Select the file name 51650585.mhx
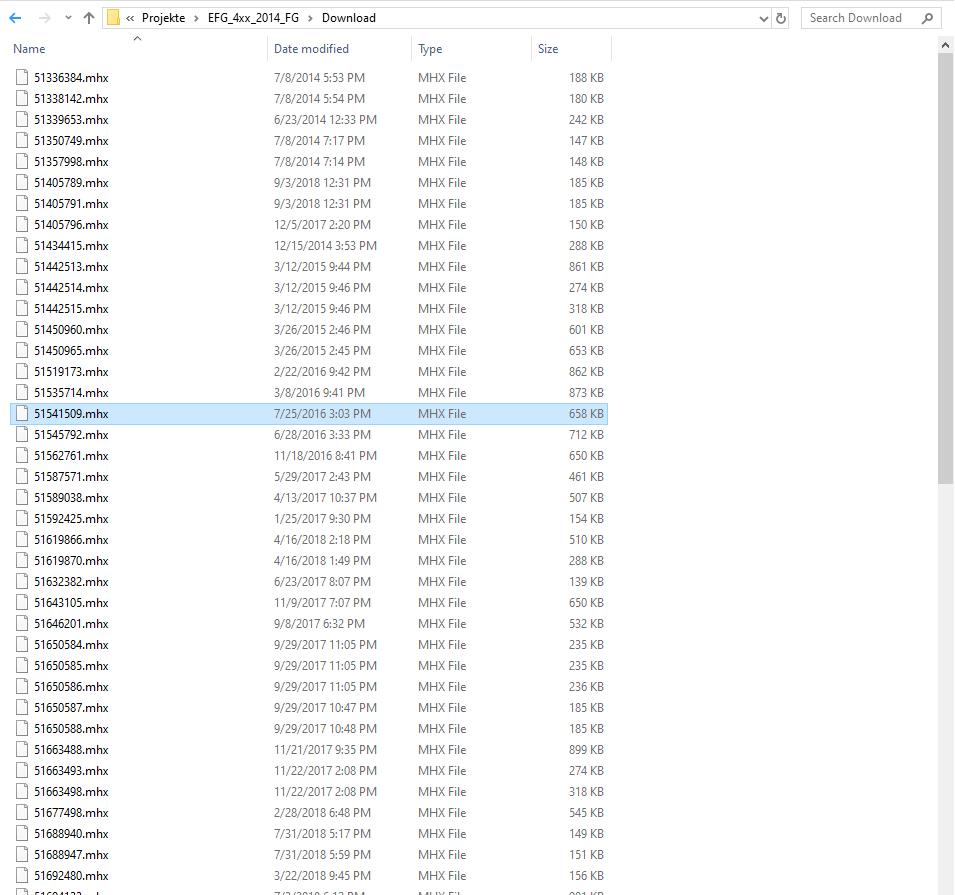The width and height of the screenshot is (955, 895). pyautogui.click(x=71, y=666)
